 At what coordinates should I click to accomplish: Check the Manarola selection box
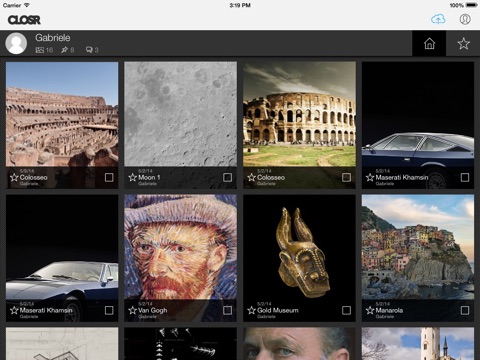pyautogui.click(x=465, y=310)
